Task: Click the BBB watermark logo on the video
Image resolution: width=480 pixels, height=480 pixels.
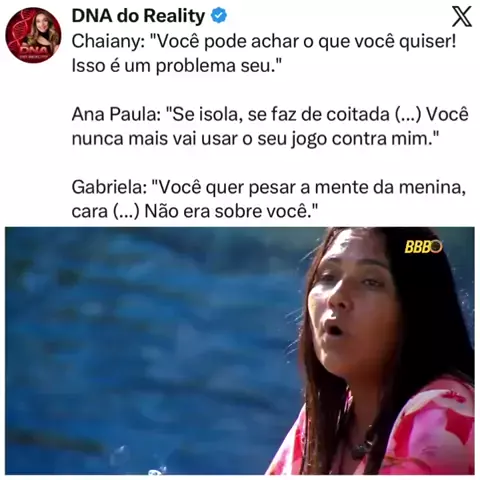Action: click(423, 247)
